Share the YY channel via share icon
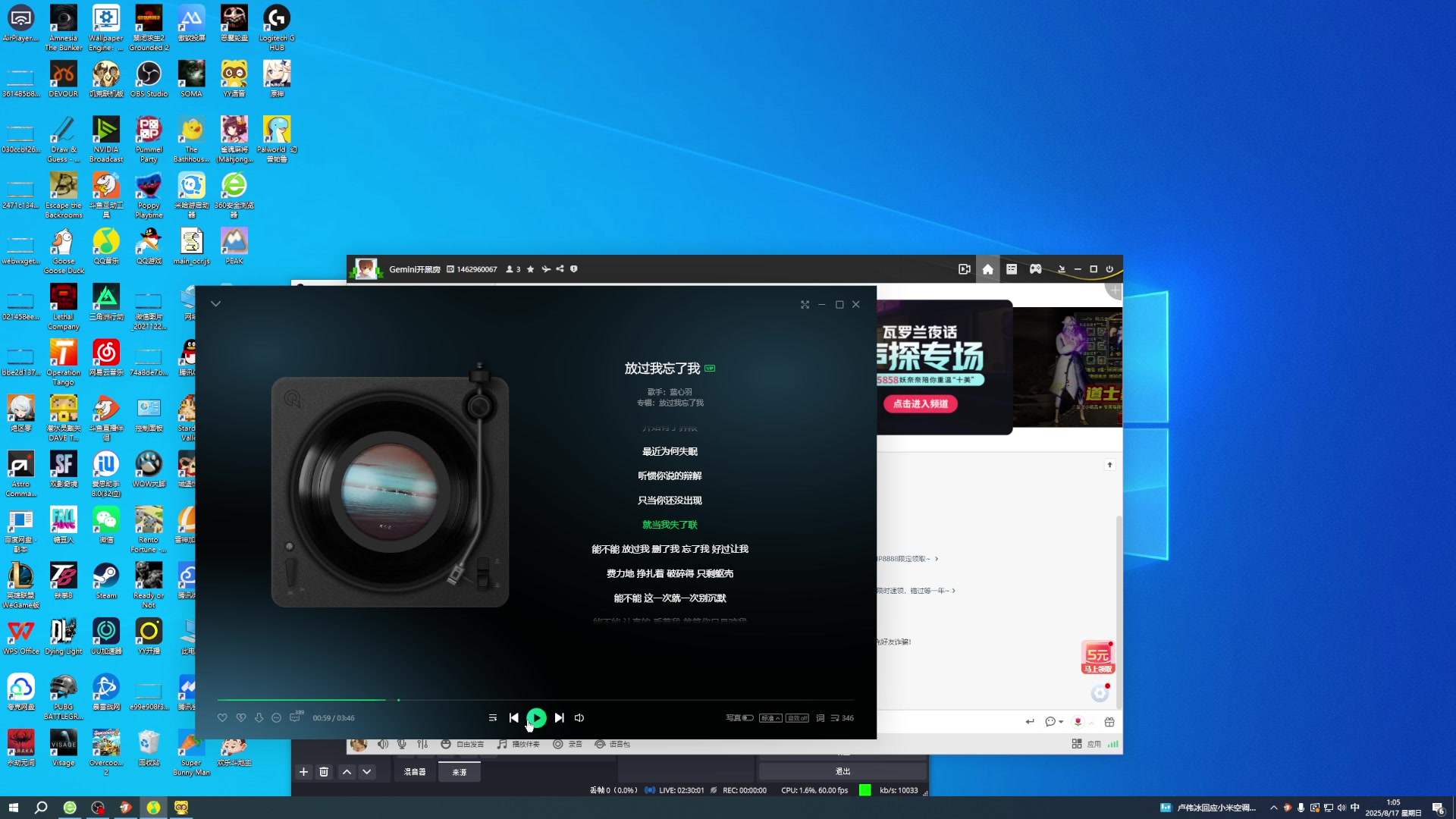This screenshot has height=819, width=1456. coord(560,268)
